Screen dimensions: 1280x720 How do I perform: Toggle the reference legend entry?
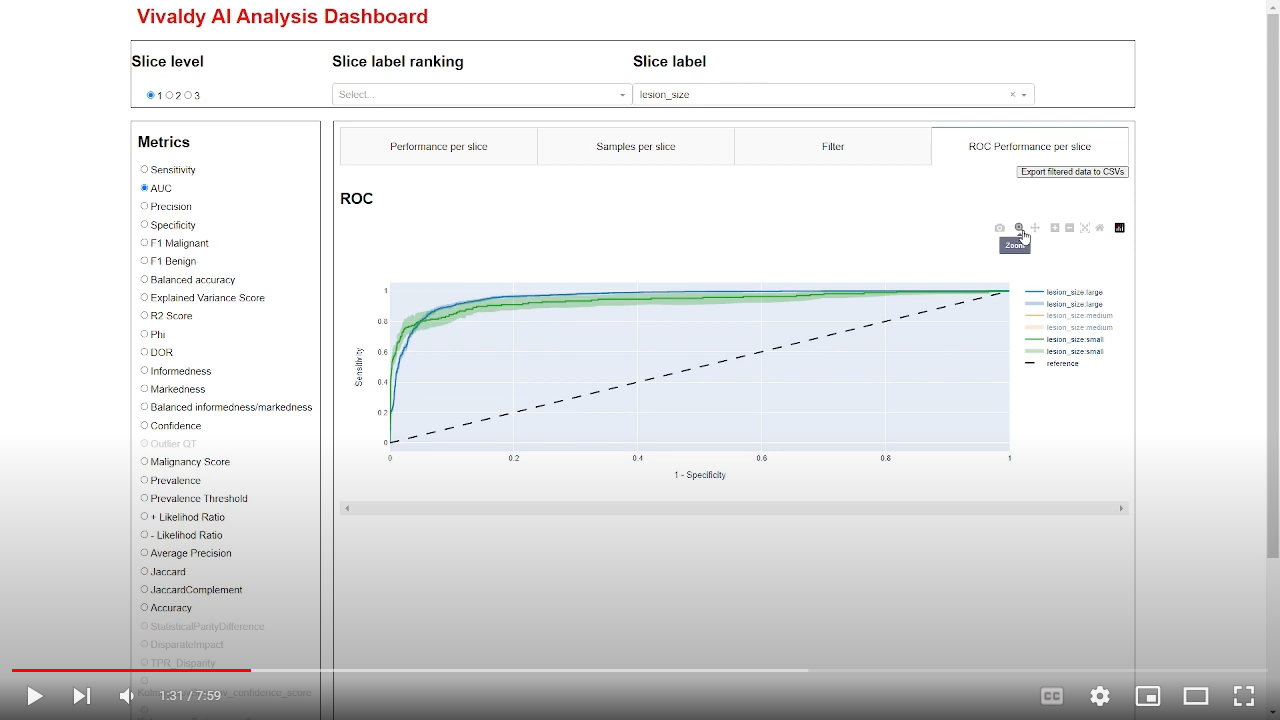click(x=1052, y=363)
